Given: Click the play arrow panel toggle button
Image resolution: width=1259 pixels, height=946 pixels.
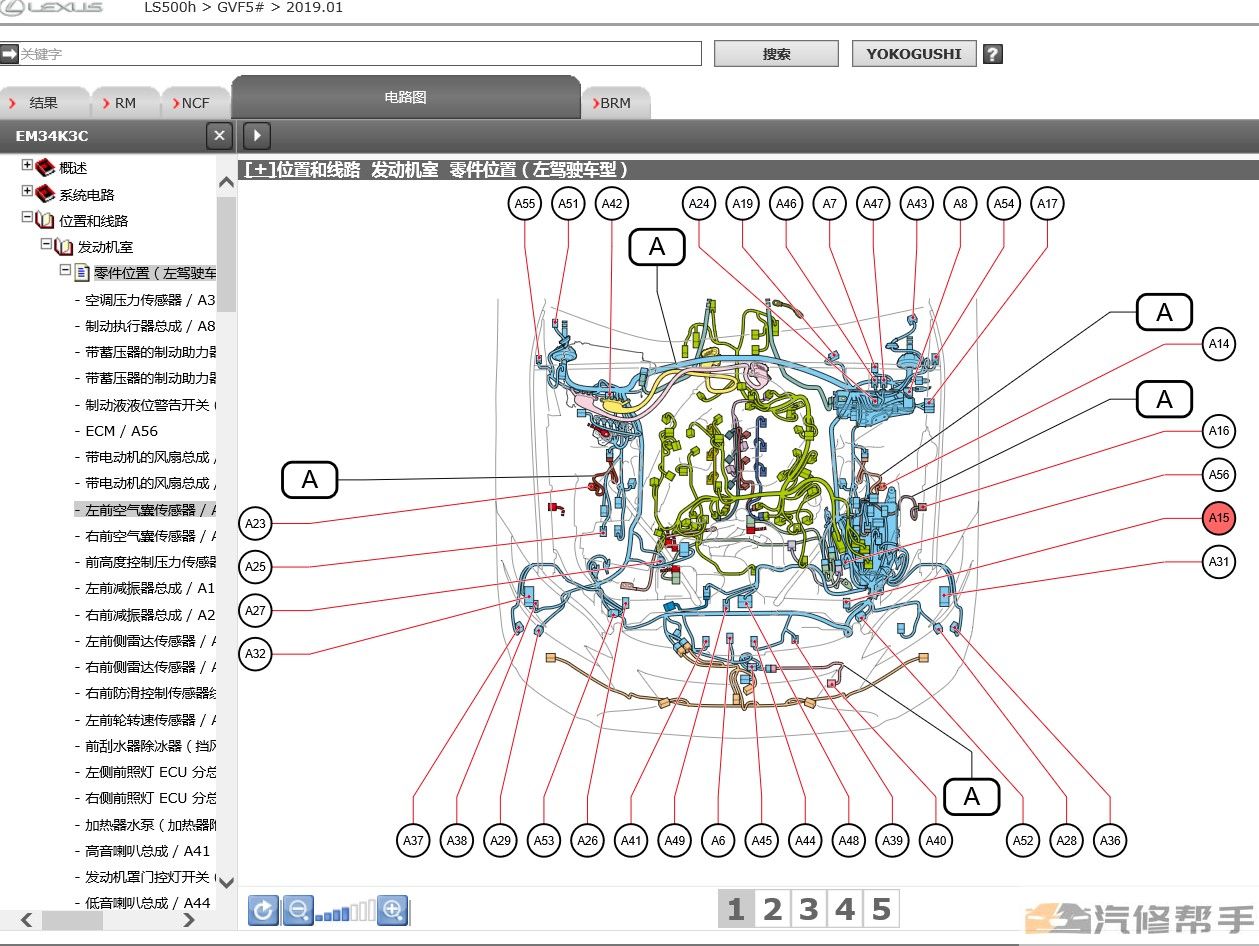Looking at the screenshot, I should click(257, 136).
